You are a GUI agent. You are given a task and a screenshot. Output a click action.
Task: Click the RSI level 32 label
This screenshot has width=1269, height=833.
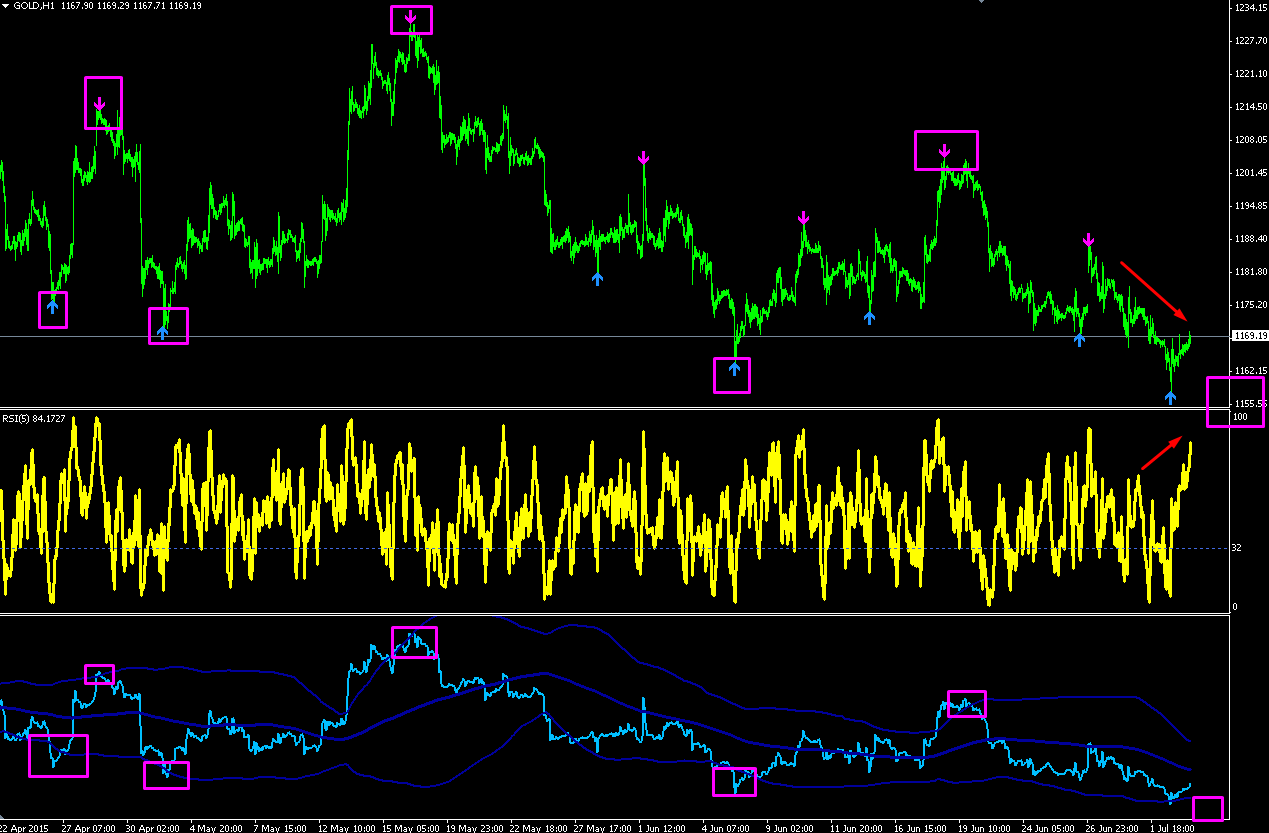pos(1237,548)
